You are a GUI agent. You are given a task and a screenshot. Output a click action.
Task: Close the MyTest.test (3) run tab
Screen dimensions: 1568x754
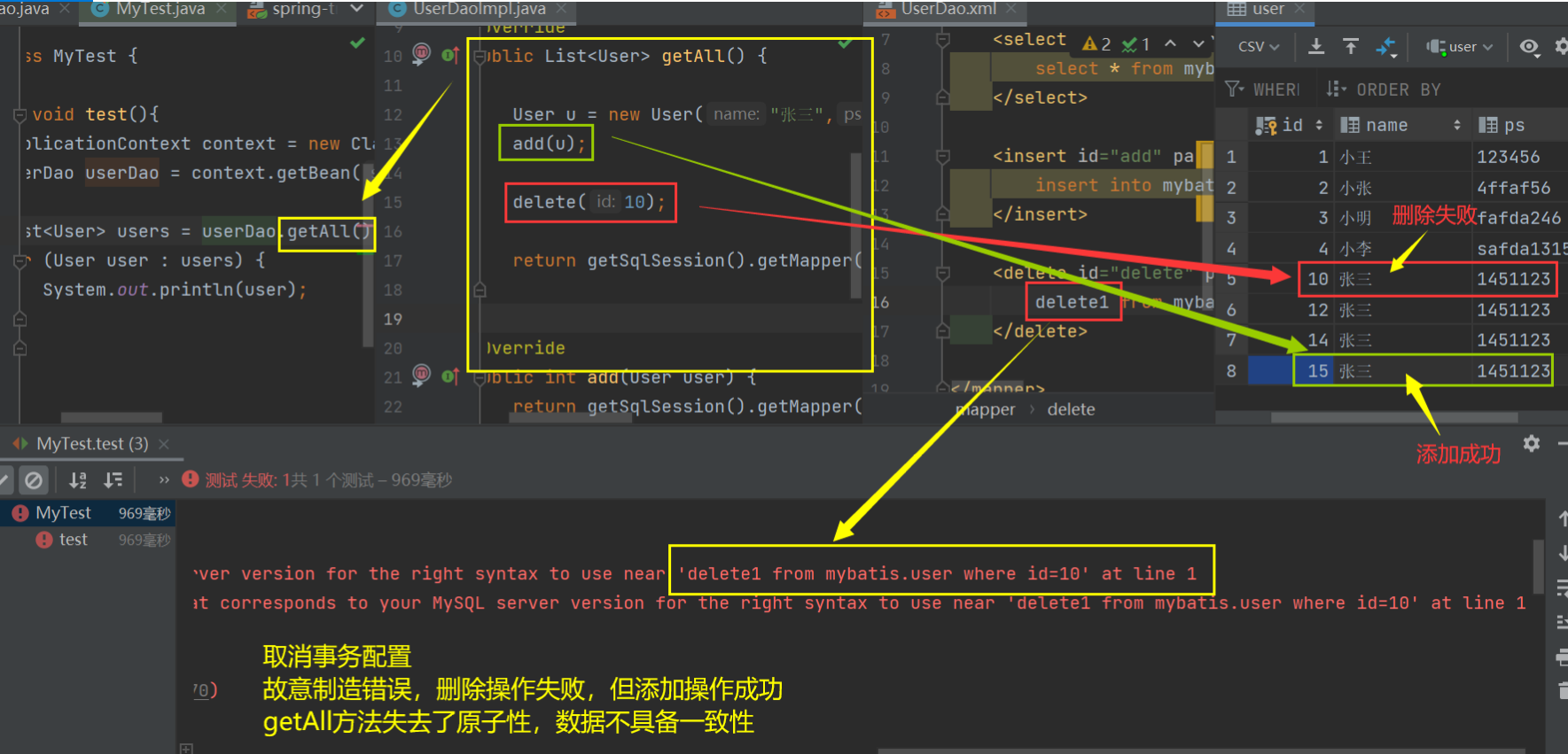[164, 444]
